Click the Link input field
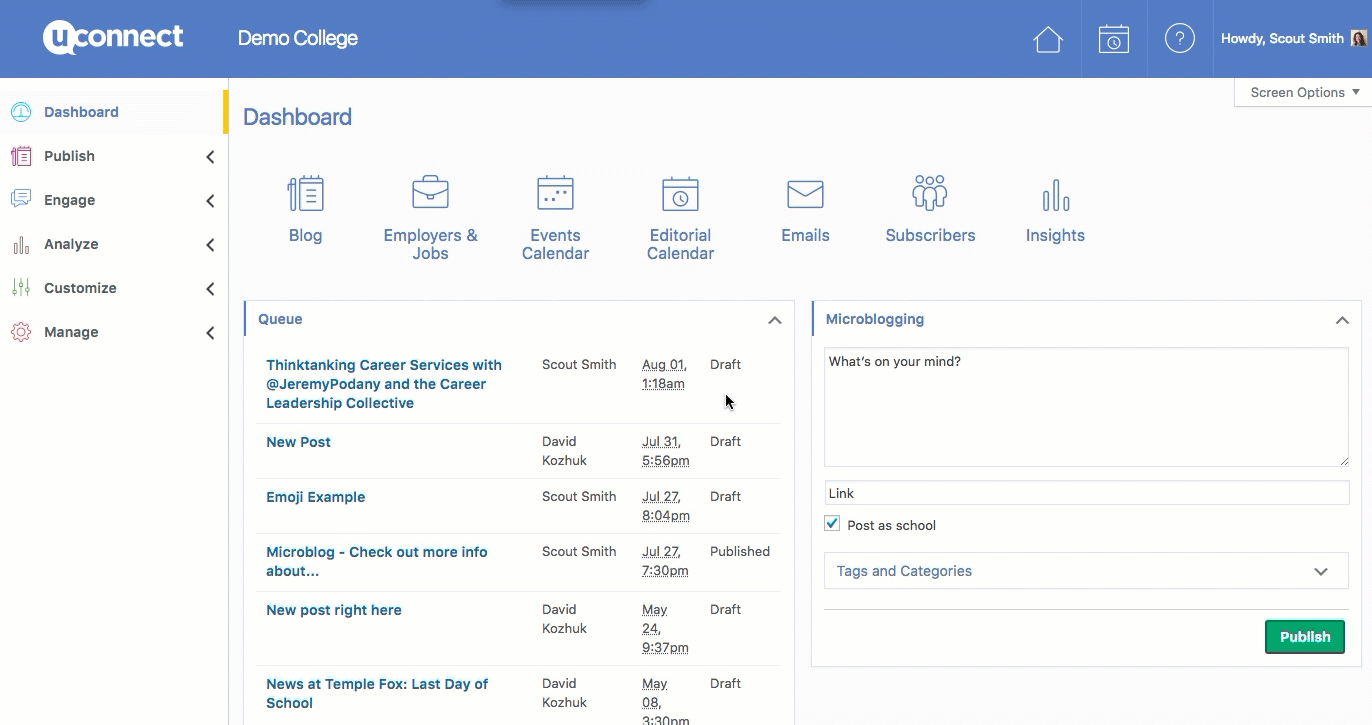This screenshot has width=1372, height=725. point(1086,493)
